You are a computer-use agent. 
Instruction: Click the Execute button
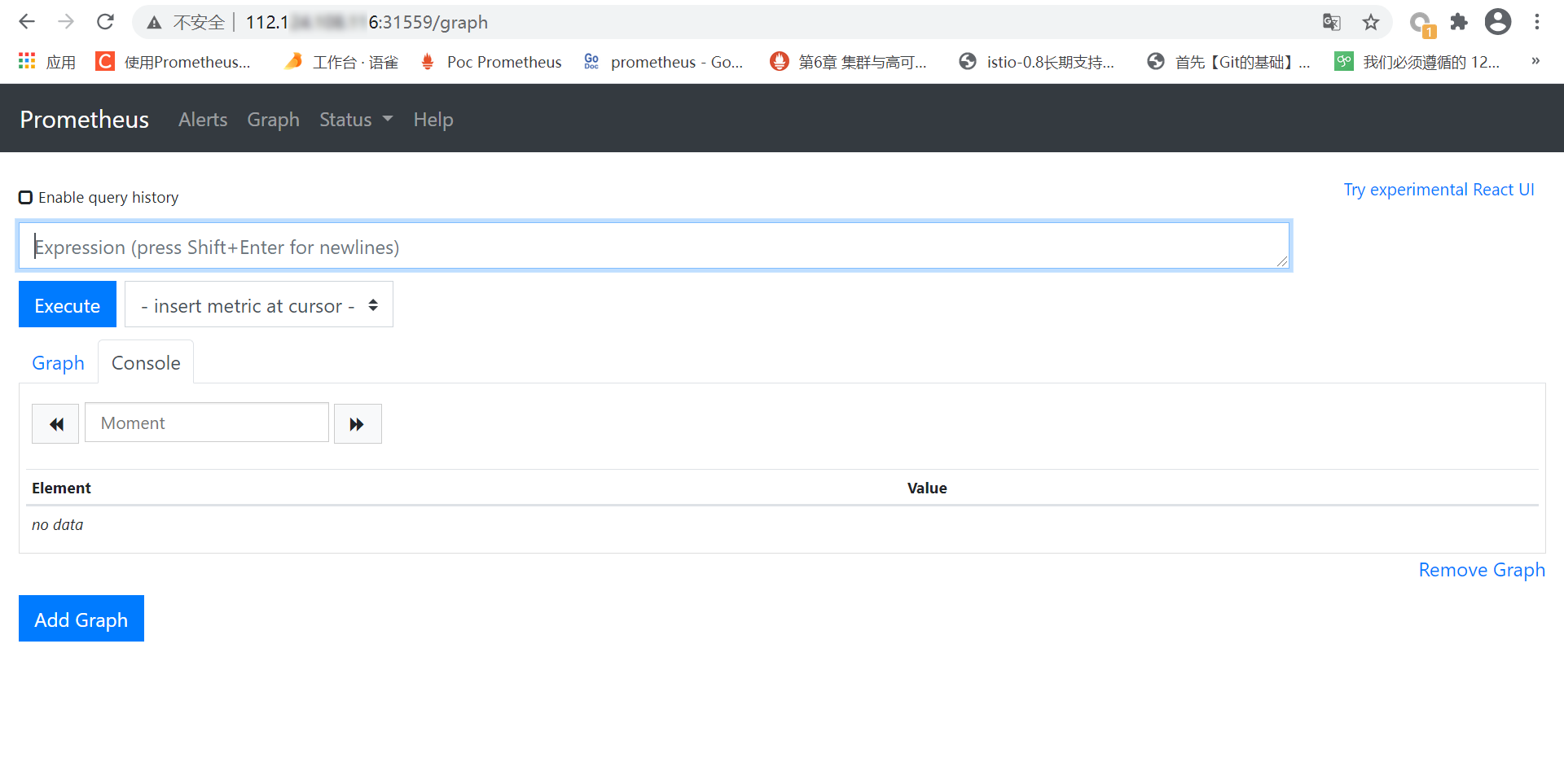(68, 304)
